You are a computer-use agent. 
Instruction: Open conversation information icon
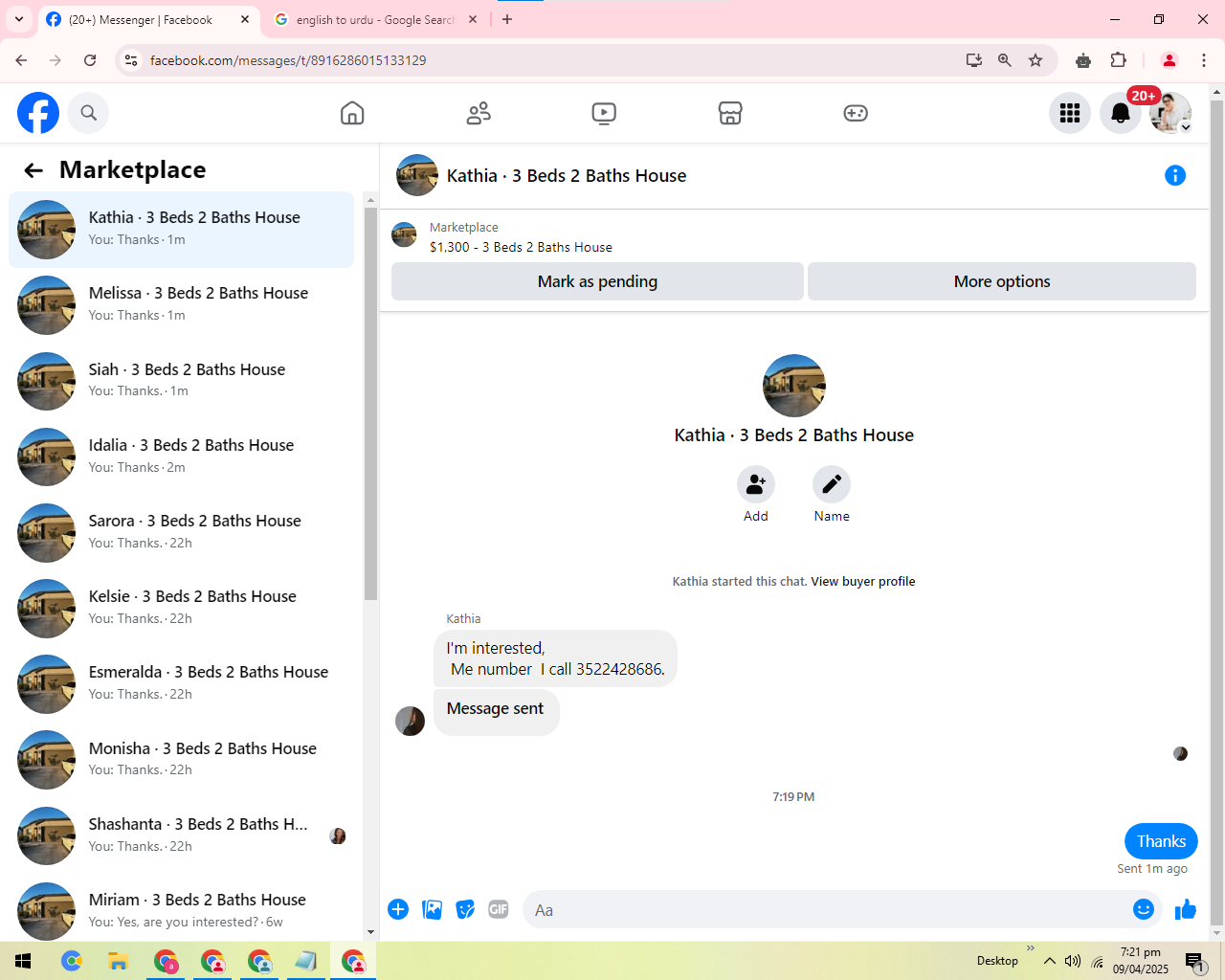click(1175, 175)
